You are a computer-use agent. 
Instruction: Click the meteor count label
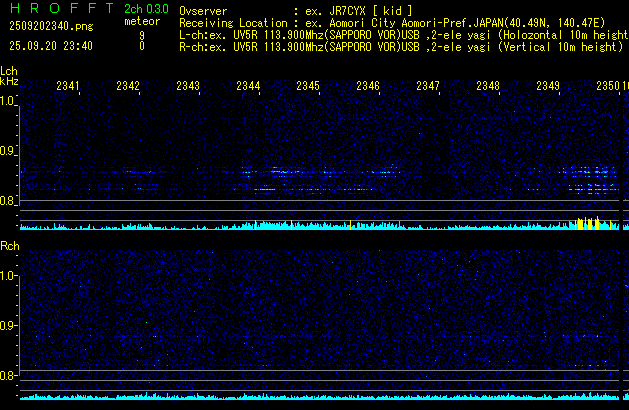(141, 21)
